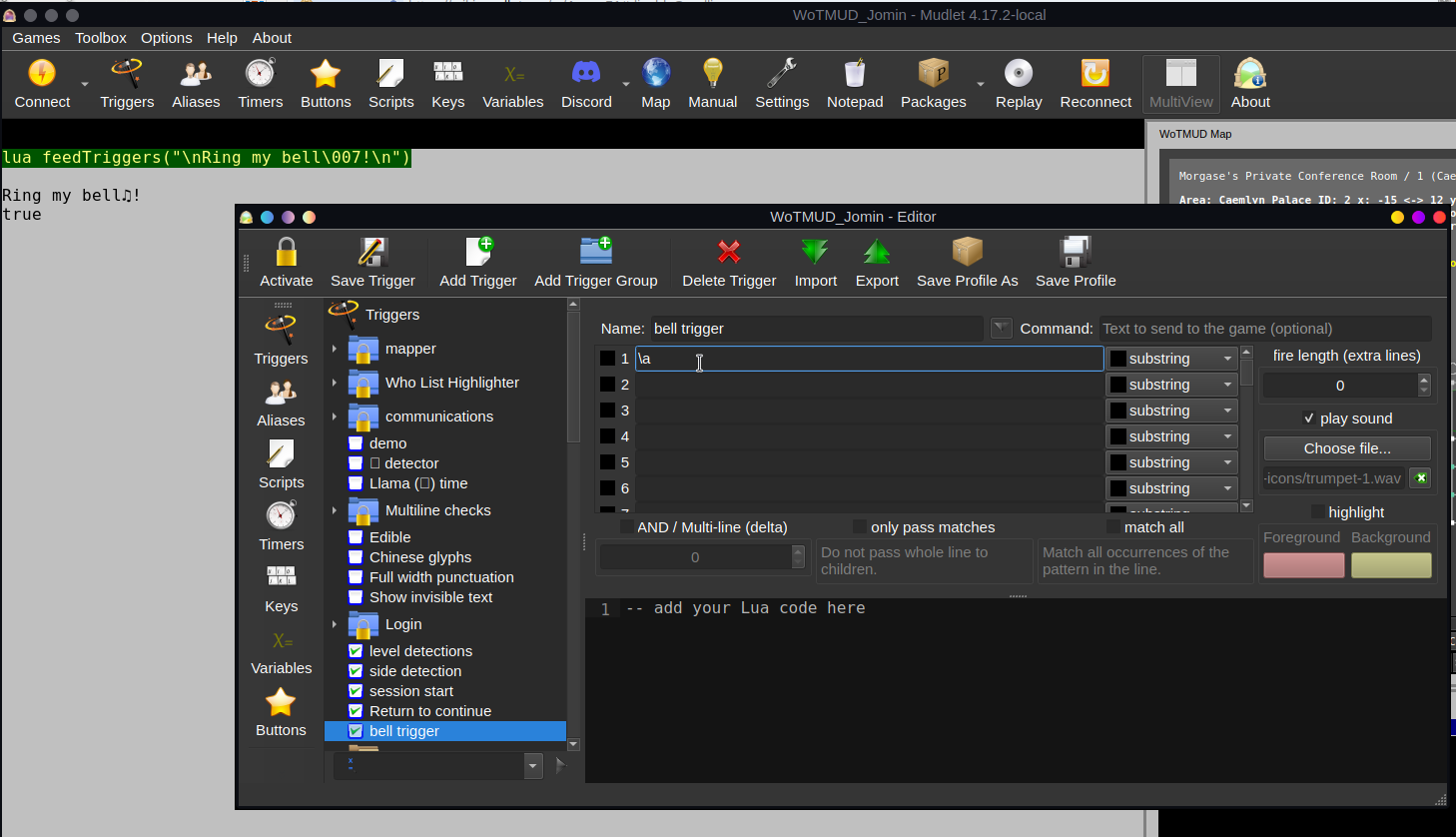Click the Foreground color swatch
The width and height of the screenshot is (1456, 837).
pos(1303,565)
